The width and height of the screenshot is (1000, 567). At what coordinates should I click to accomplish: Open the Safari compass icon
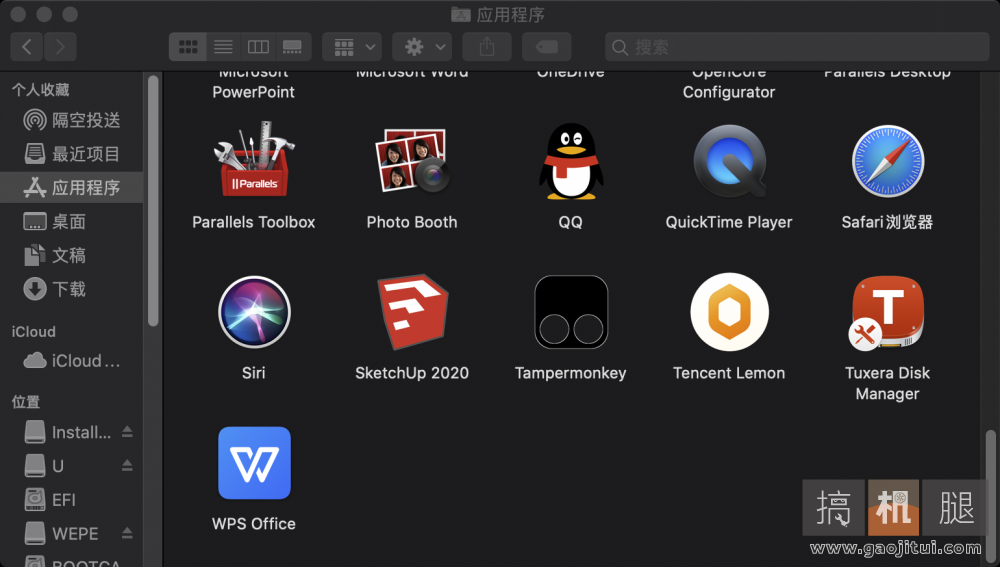pyautogui.click(x=887, y=161)
